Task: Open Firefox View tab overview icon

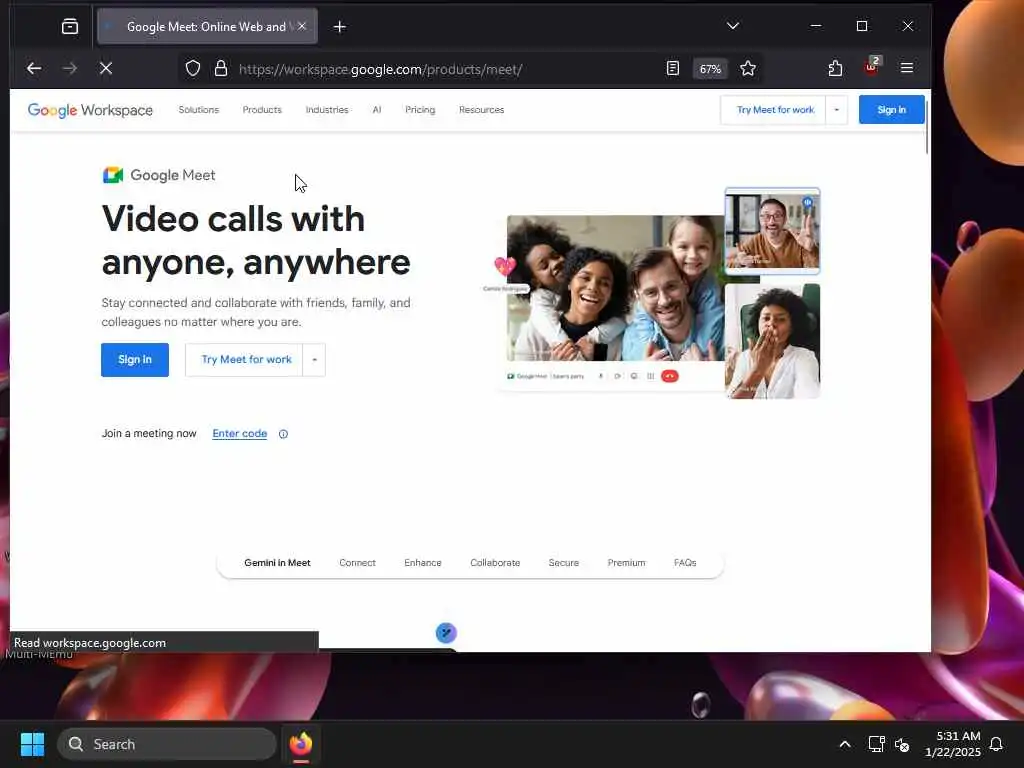Action: coord(70,26)
